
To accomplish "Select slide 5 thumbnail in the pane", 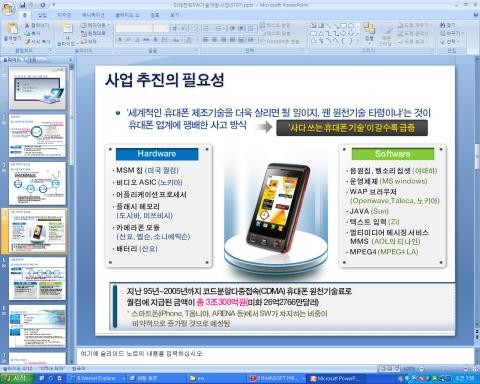I will pos(37,279).
